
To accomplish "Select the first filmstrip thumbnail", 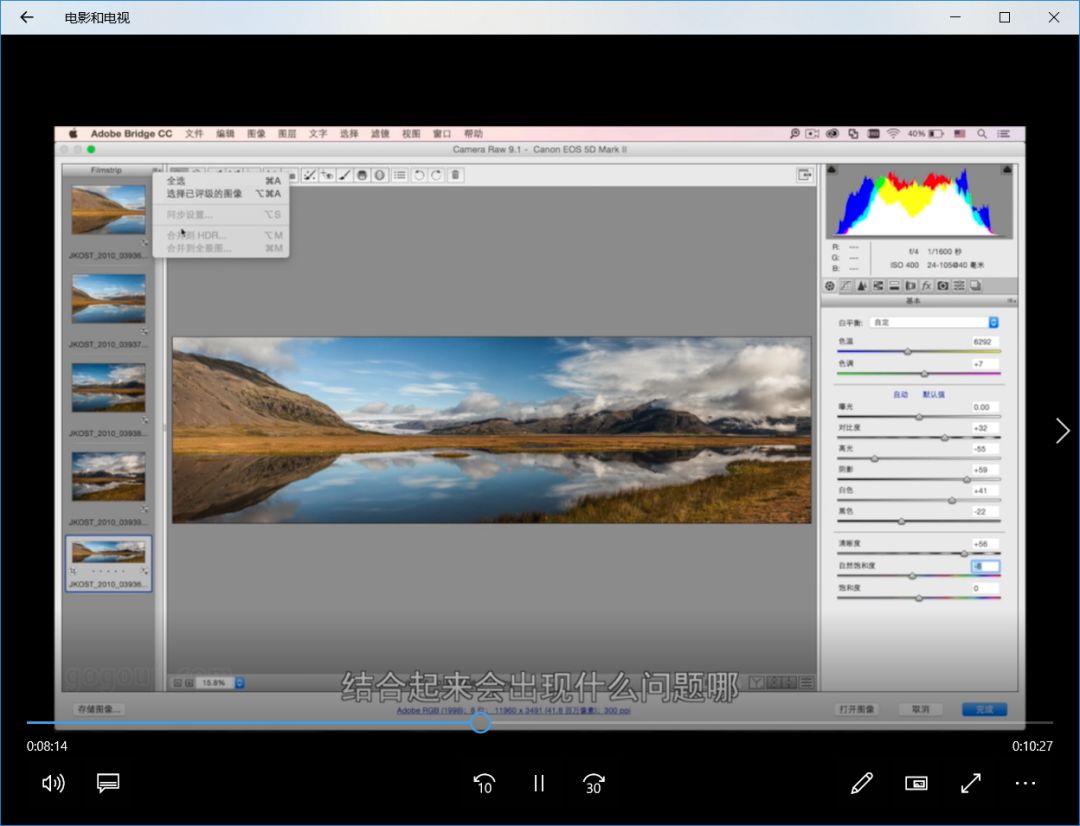I will pos(108,210).
